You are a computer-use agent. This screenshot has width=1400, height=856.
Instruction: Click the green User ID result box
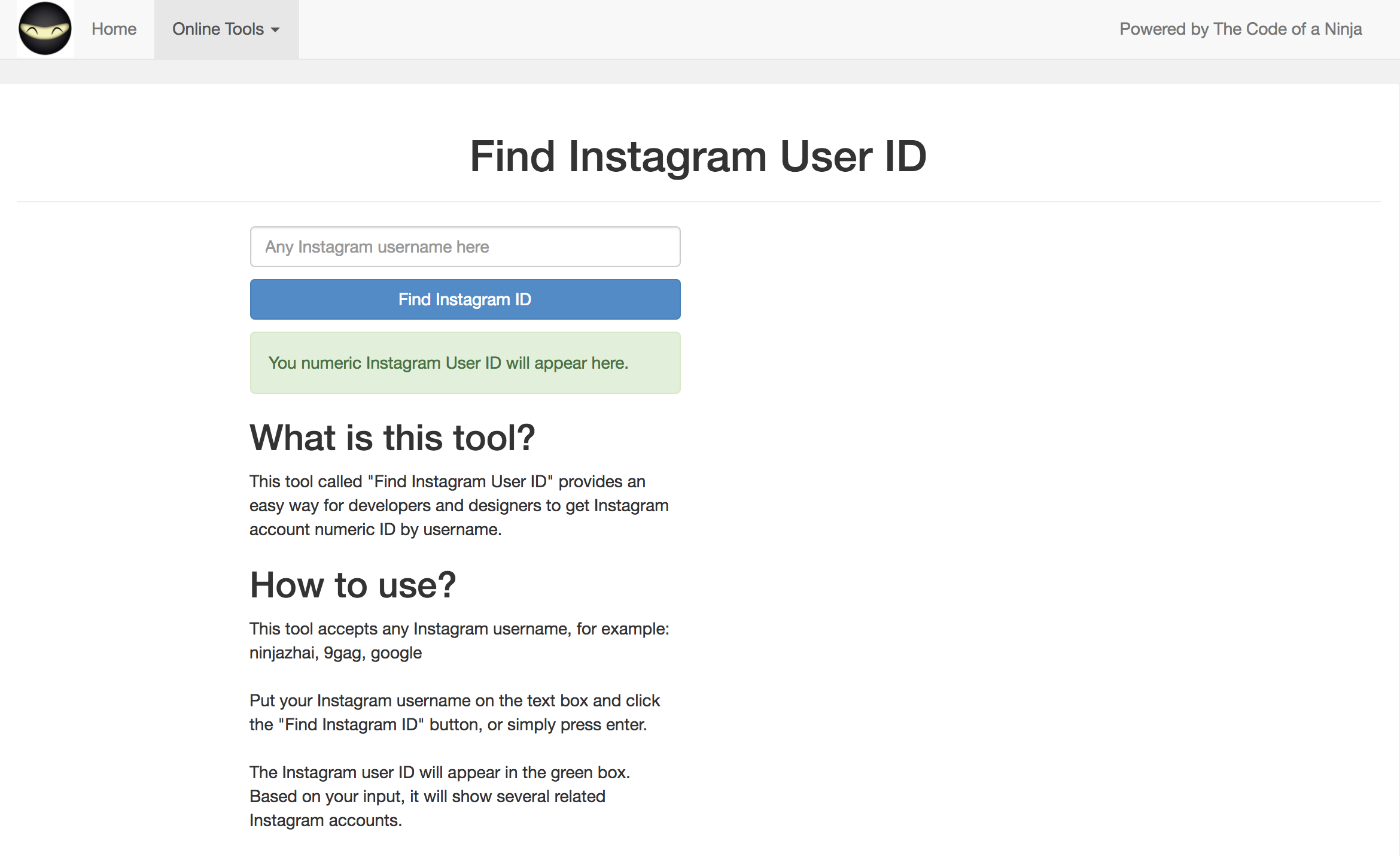click(x=465, y=363)
